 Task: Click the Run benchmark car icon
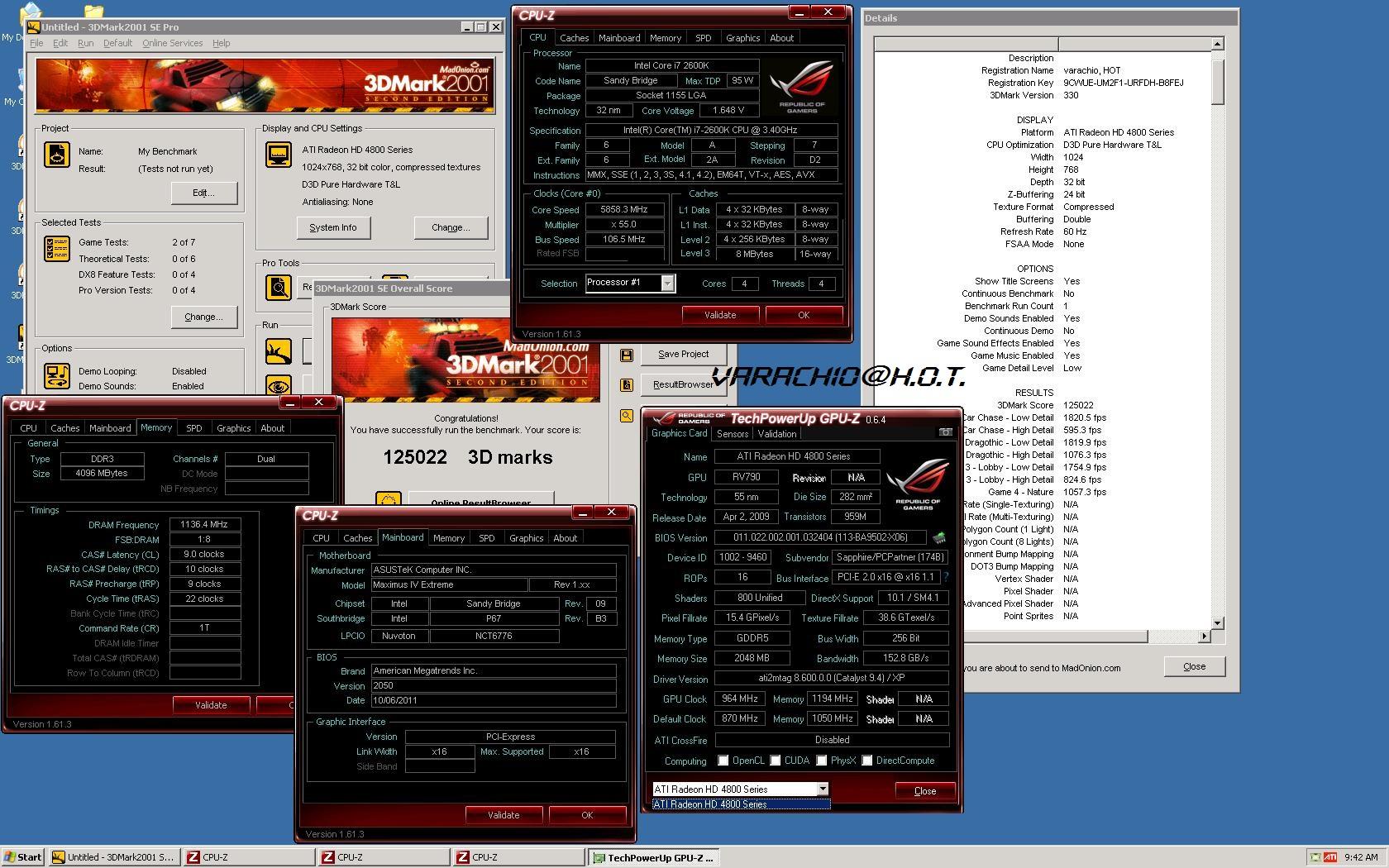278,351
